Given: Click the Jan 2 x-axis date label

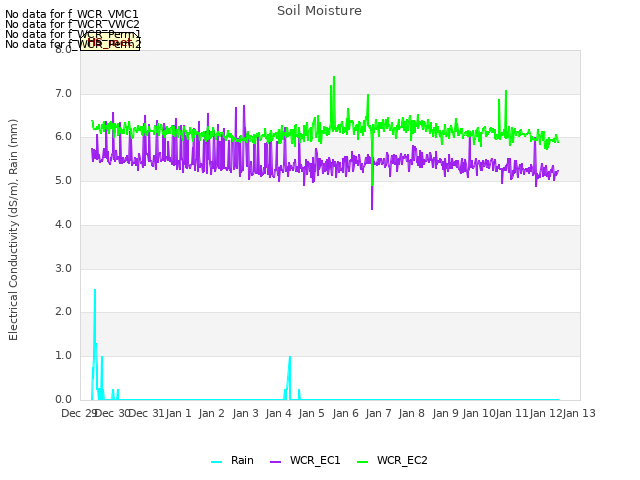Looking at the screenshot, I should click(x=212, y=413).
